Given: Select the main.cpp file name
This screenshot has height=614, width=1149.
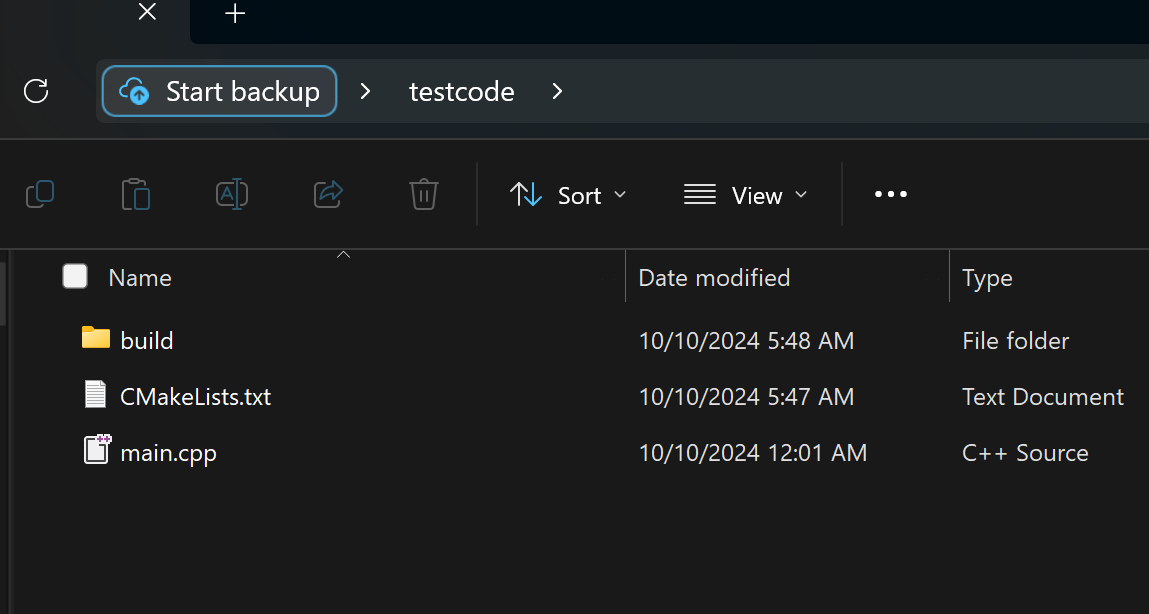Looking at the screenshot, I should click(x=169, y=454).
